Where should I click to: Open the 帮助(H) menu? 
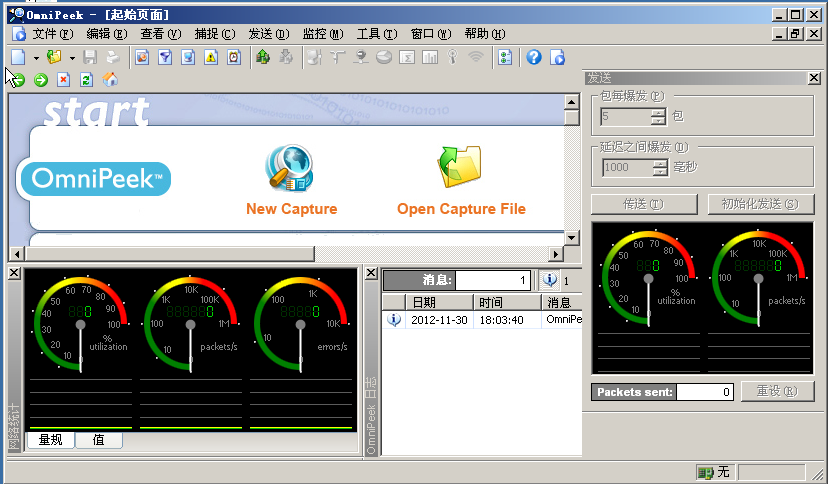(485, 34)
